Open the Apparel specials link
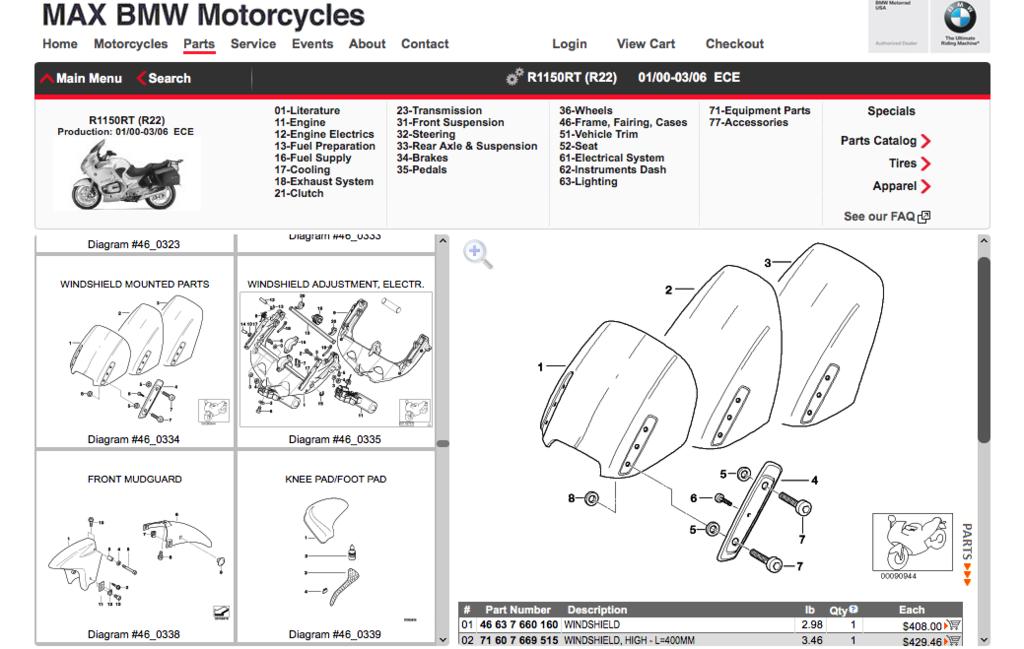The image size is (1024, 649). coord(926,186)
